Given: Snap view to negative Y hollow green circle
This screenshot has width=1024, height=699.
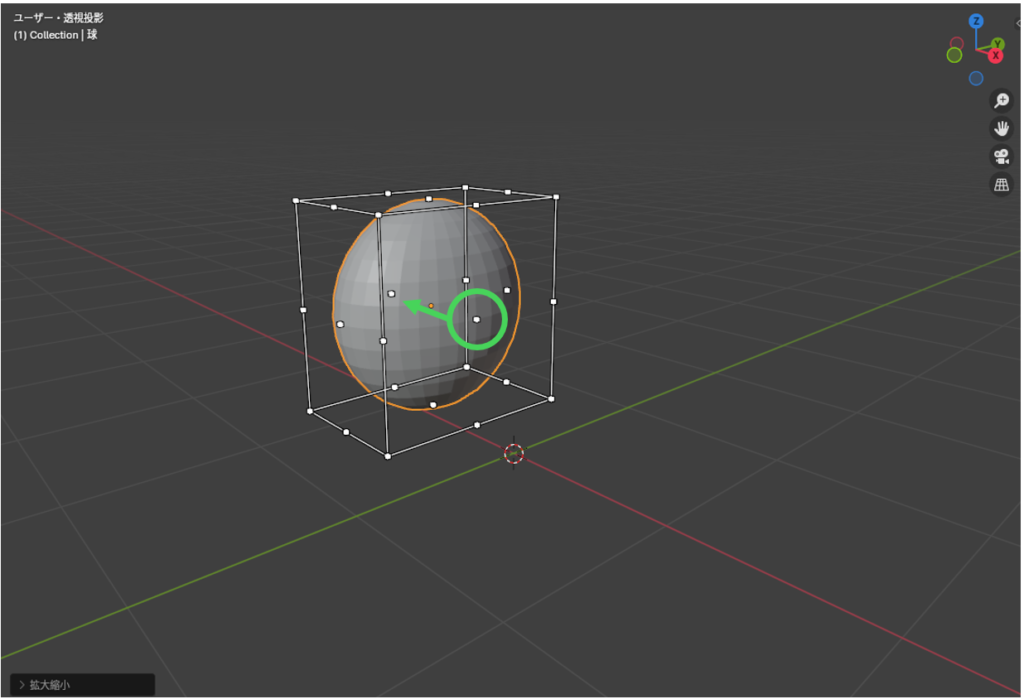Looking at the screenshot, I should click(x=954, y=56).
